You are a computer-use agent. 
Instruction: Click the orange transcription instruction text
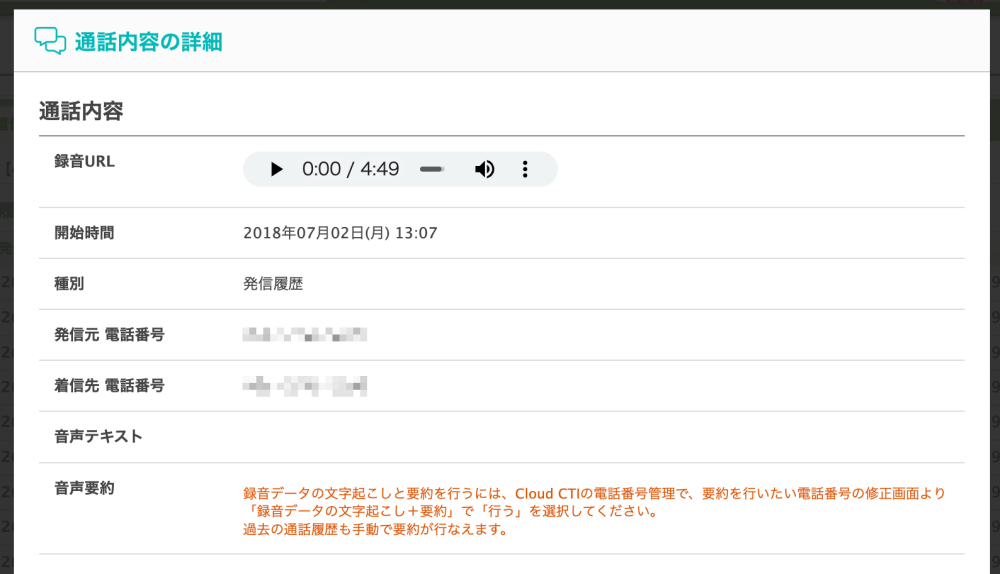tap(594, 511)
